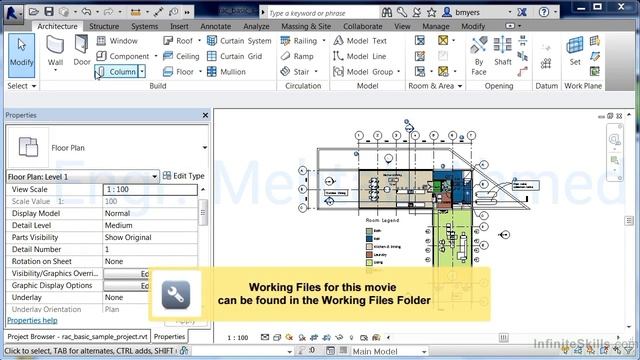Click the binoculars search icon
Viewport: 640px width, 360px height.
(387, 12)
